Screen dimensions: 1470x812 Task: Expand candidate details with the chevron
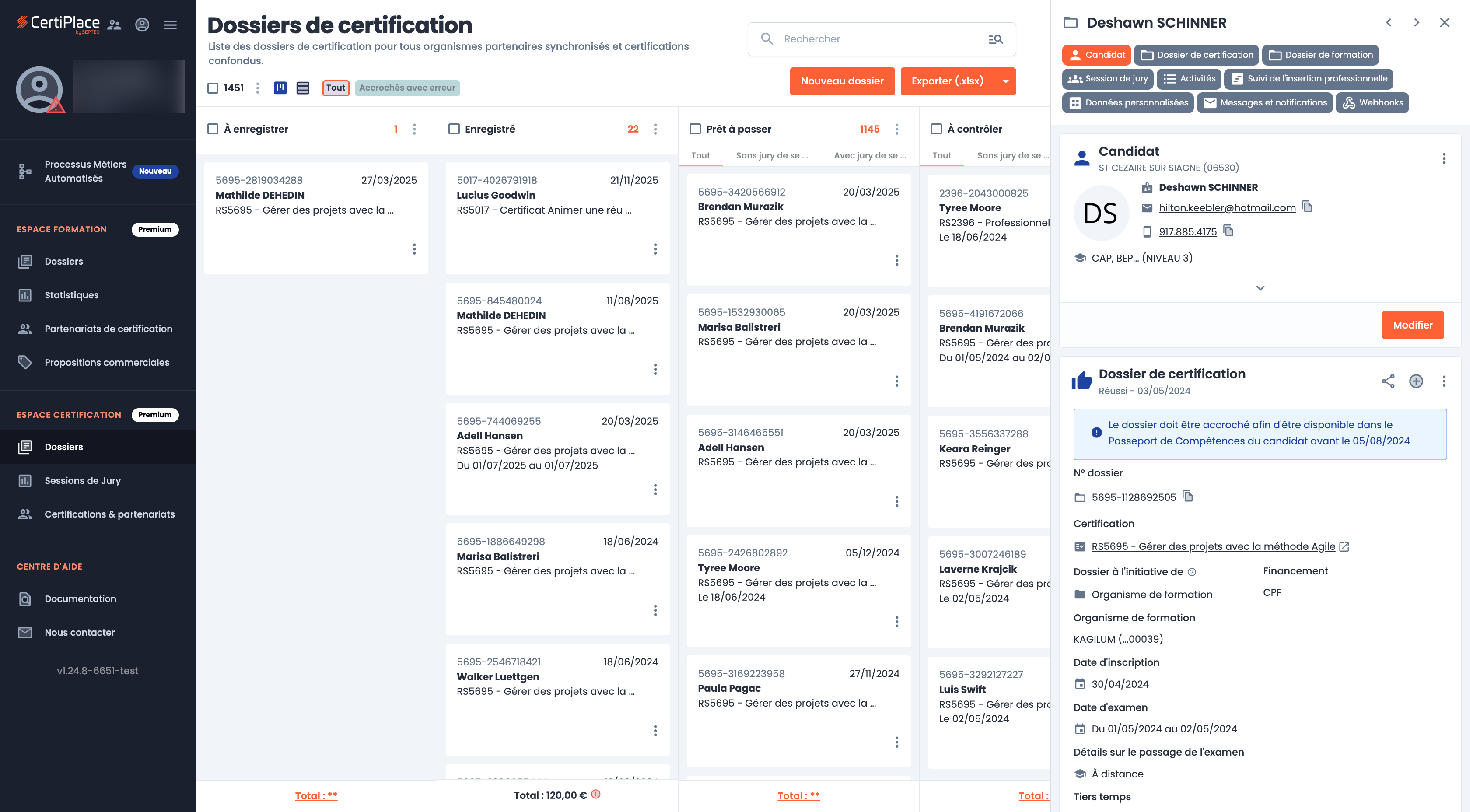(1260, 287)
